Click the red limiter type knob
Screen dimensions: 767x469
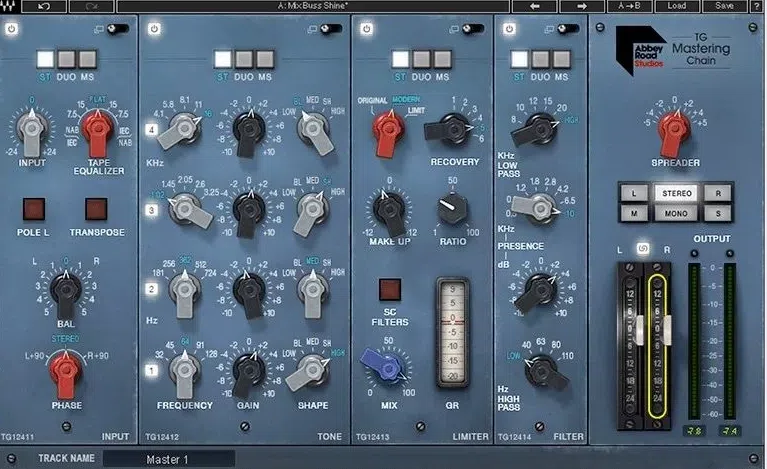pos(388,130)
